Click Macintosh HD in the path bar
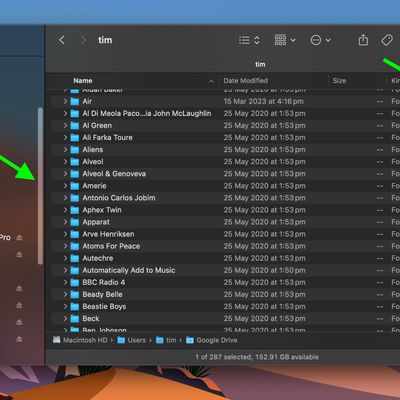 pyautogui.click(x=80, y=340)
